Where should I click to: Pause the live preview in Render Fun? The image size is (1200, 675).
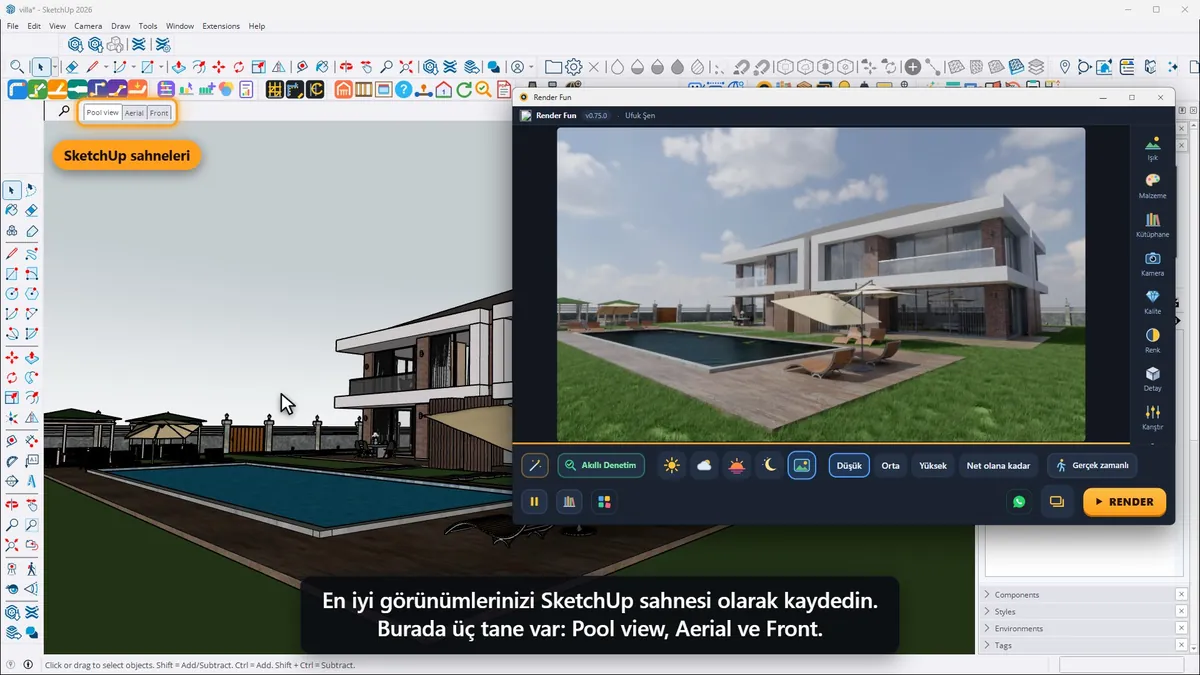coord(535,502)
